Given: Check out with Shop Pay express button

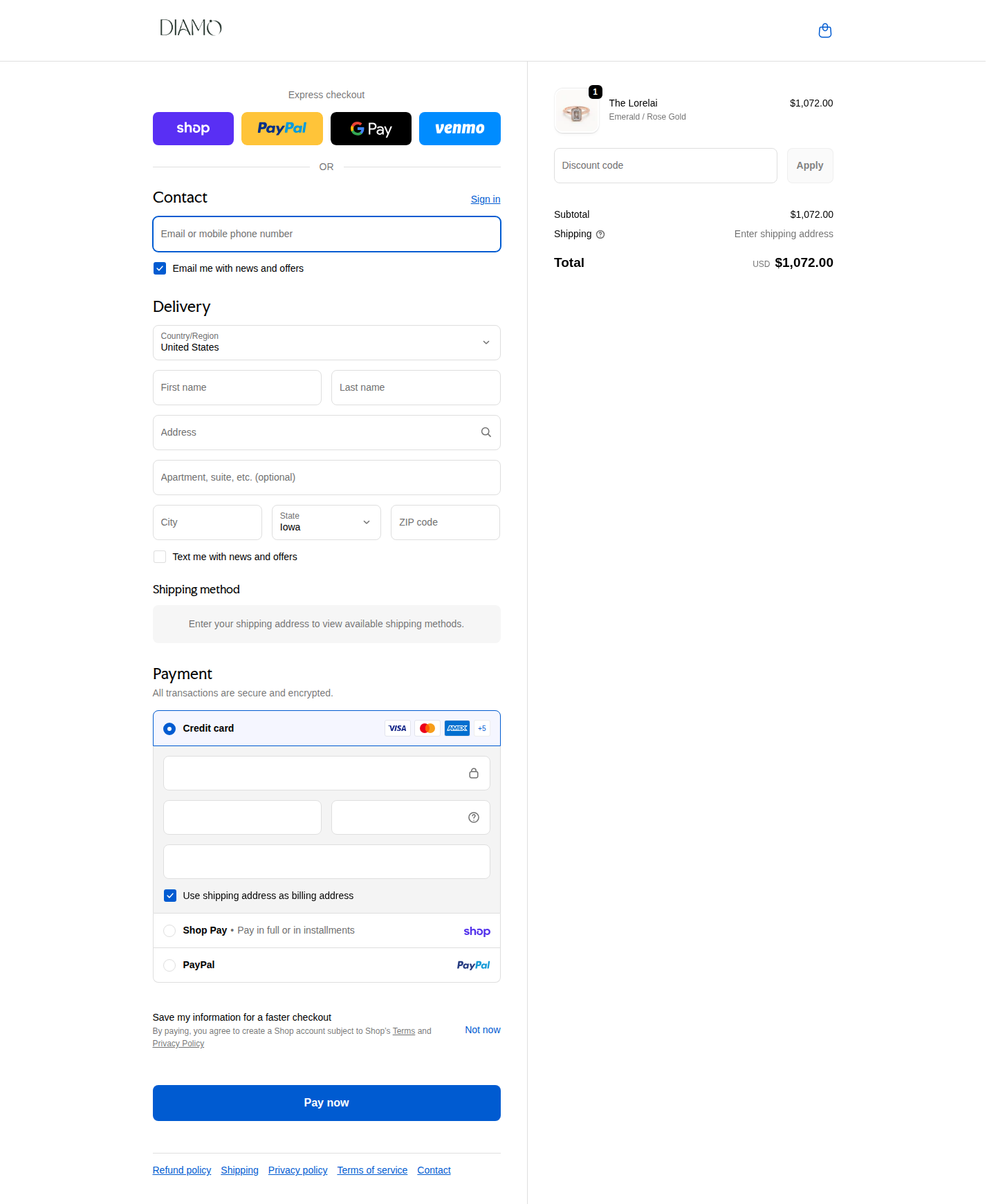Looking at the screenshot, I should point(193,129).
